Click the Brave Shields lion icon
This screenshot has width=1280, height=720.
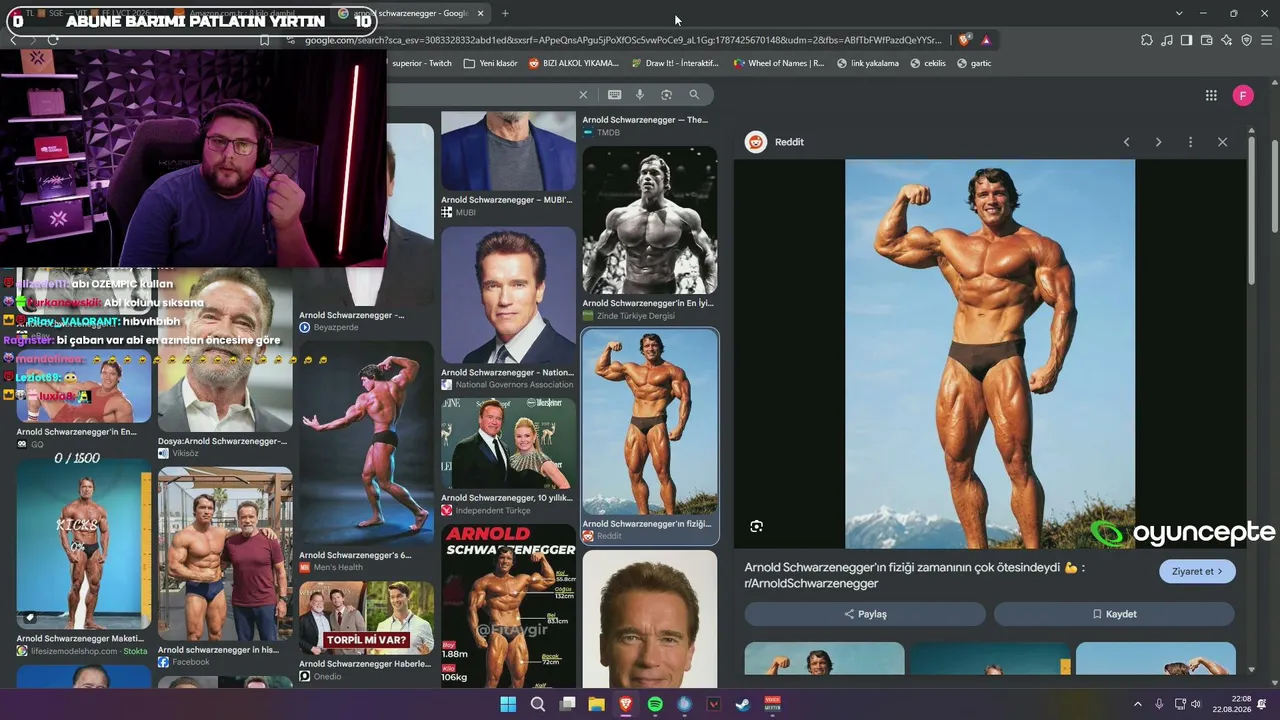964,40
